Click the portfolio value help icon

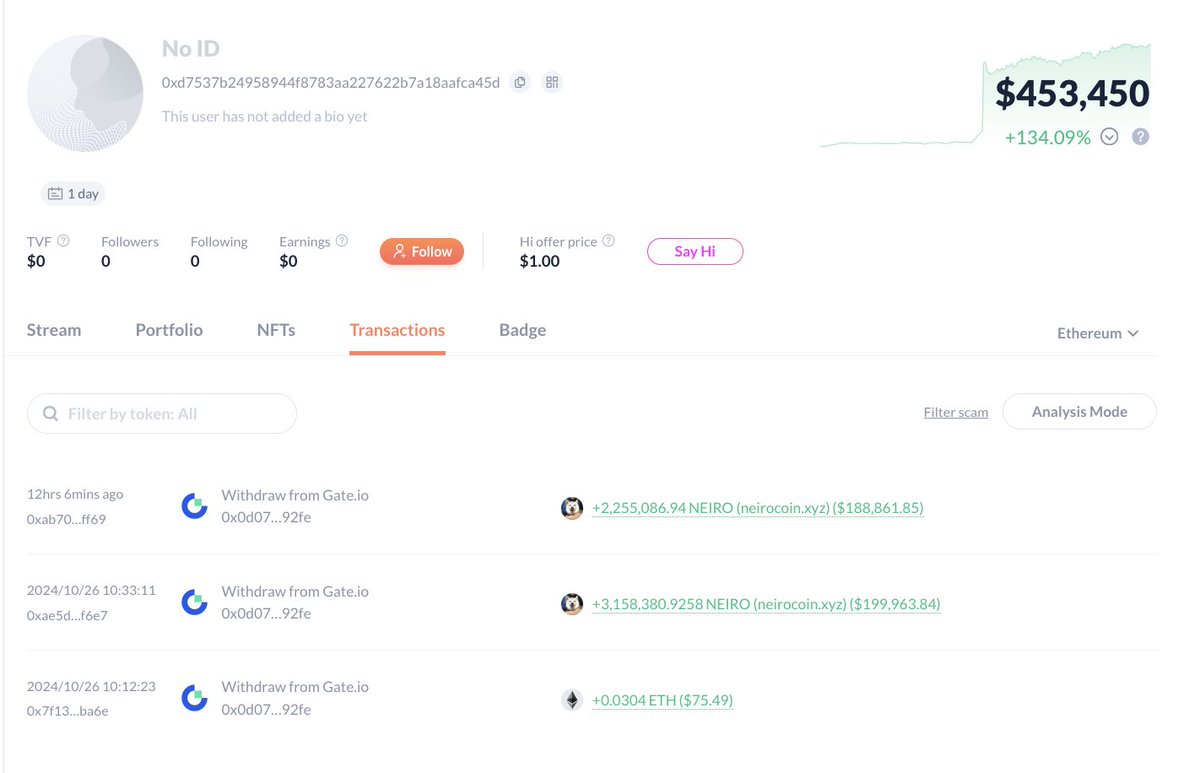(x=1140, y=137)
